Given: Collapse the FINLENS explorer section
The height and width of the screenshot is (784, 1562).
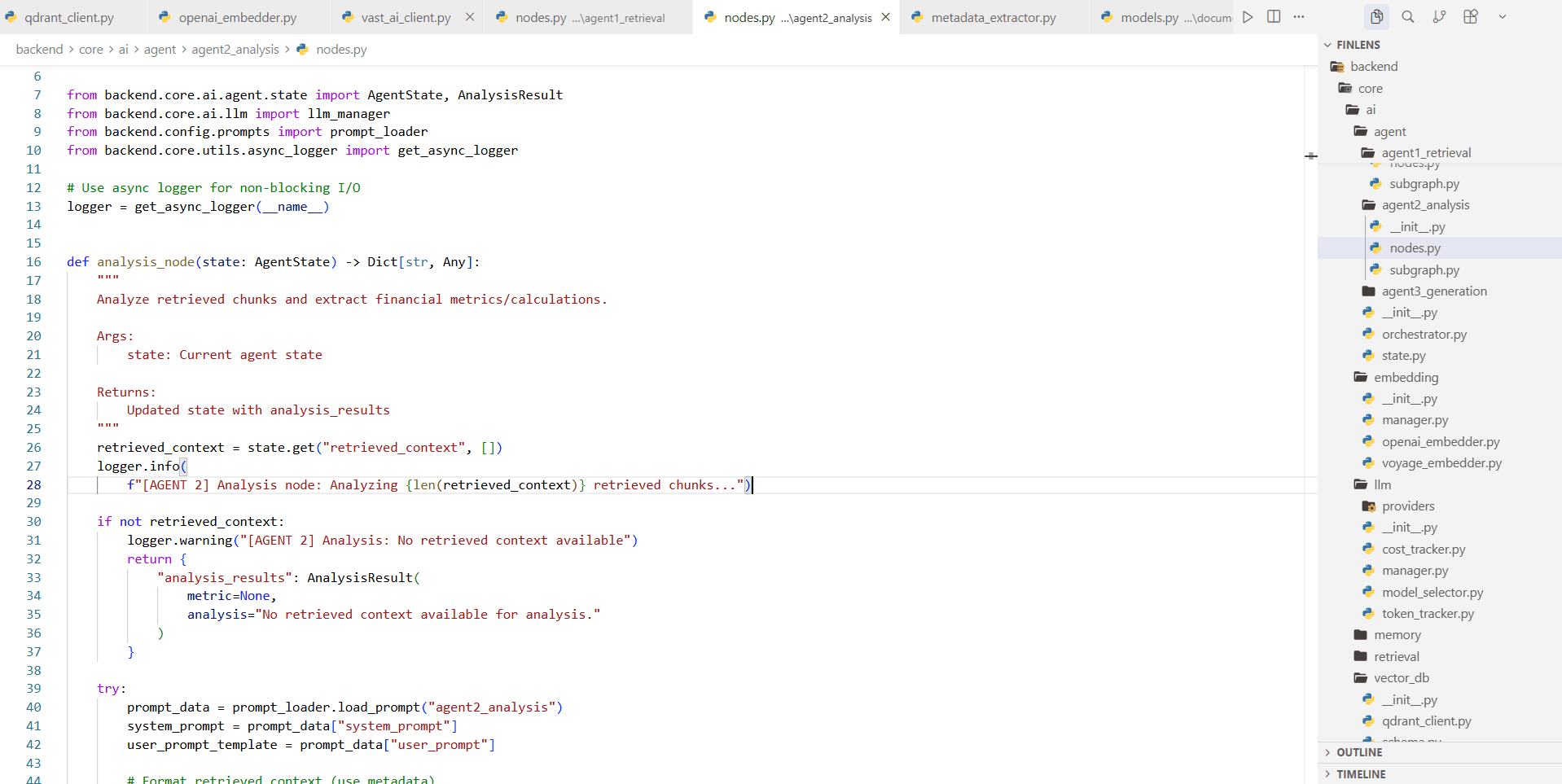Looking at the screenshot, I should coord(1328,44).
